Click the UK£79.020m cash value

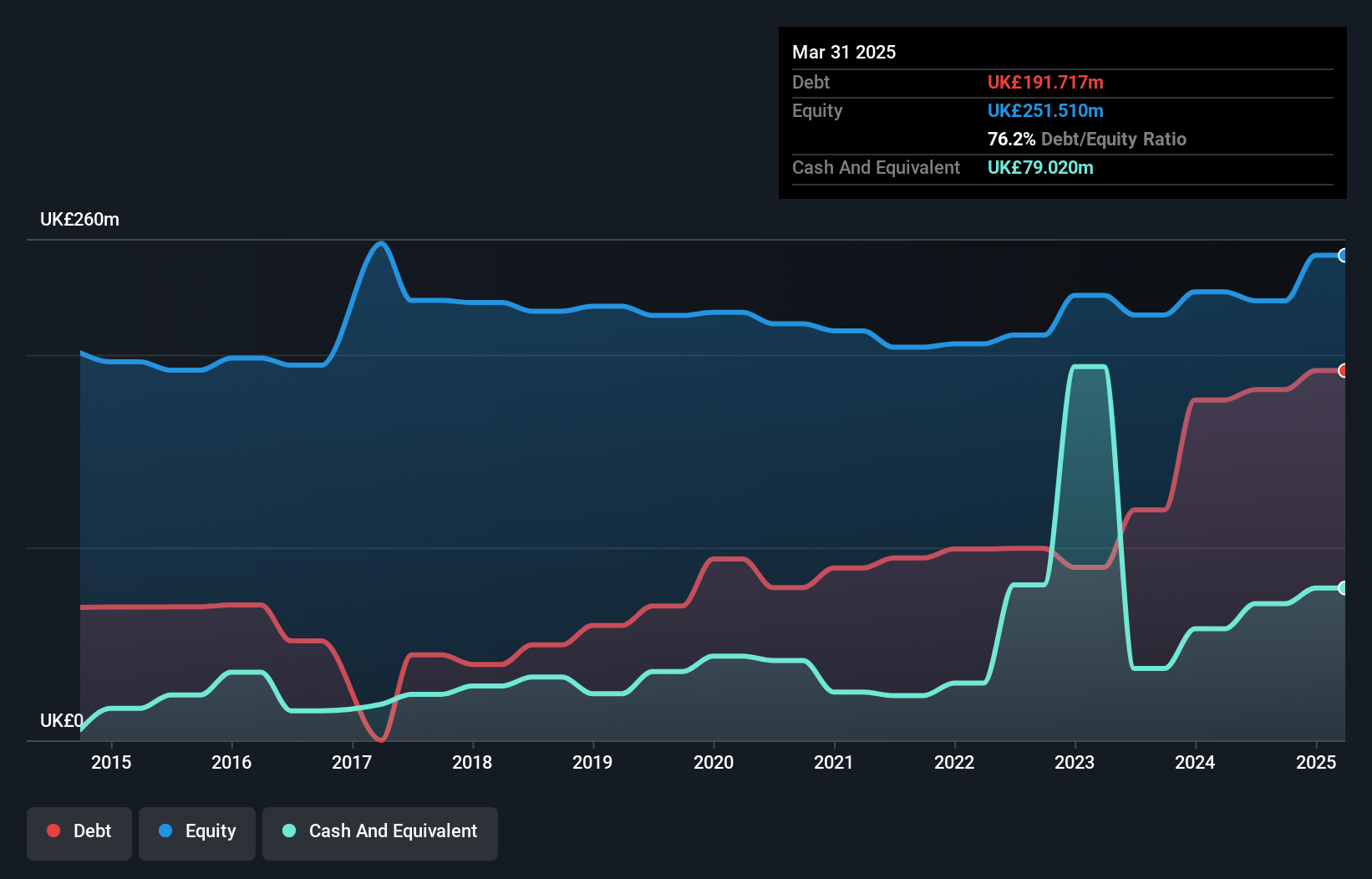(x=1040, y=167)
